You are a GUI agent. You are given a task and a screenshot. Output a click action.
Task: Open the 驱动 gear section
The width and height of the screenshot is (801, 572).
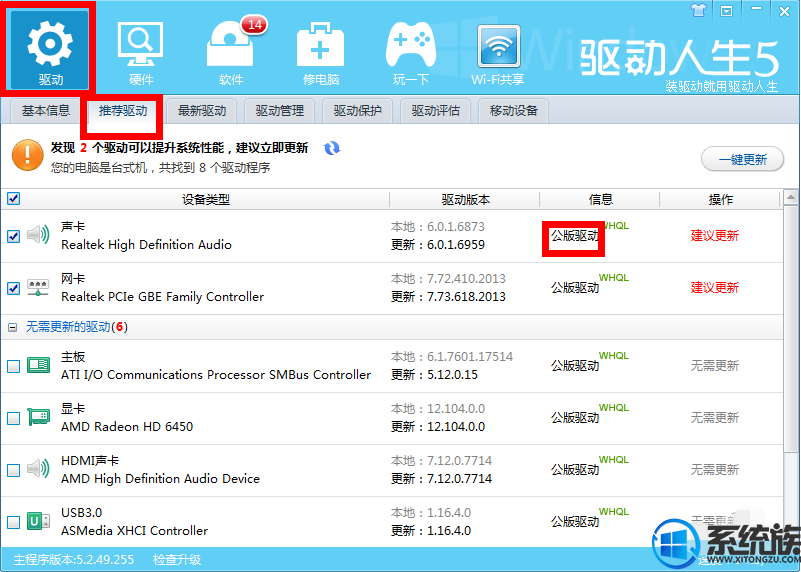[x=50, y=49]
